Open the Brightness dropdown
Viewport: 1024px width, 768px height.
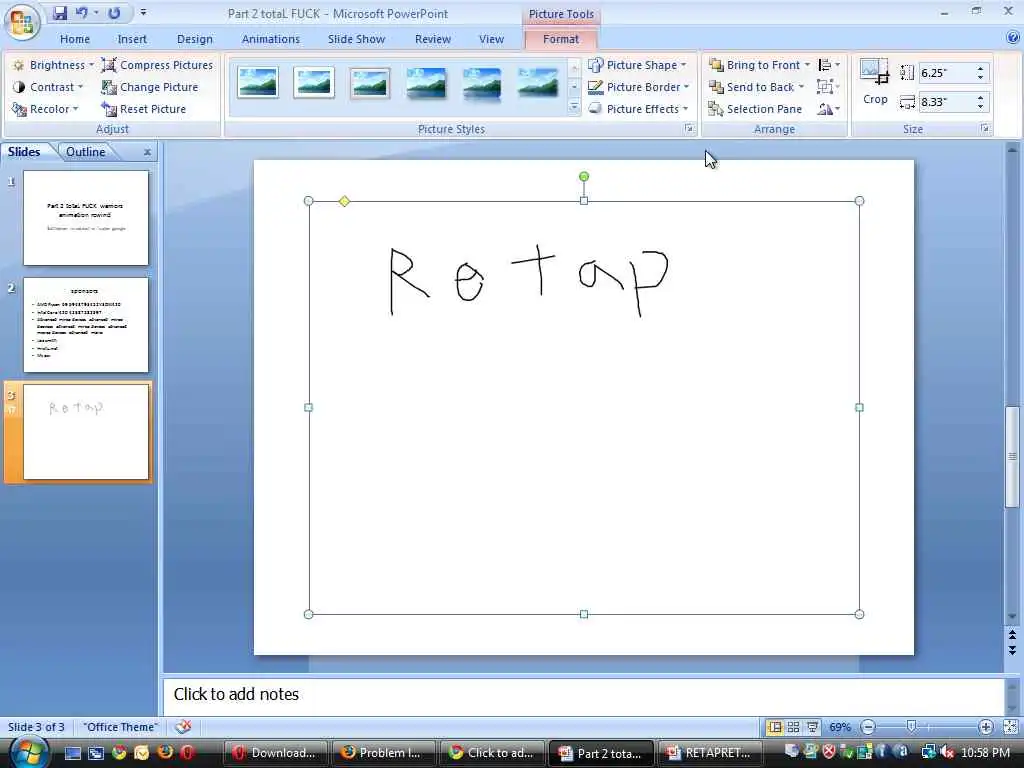[54, 65]
